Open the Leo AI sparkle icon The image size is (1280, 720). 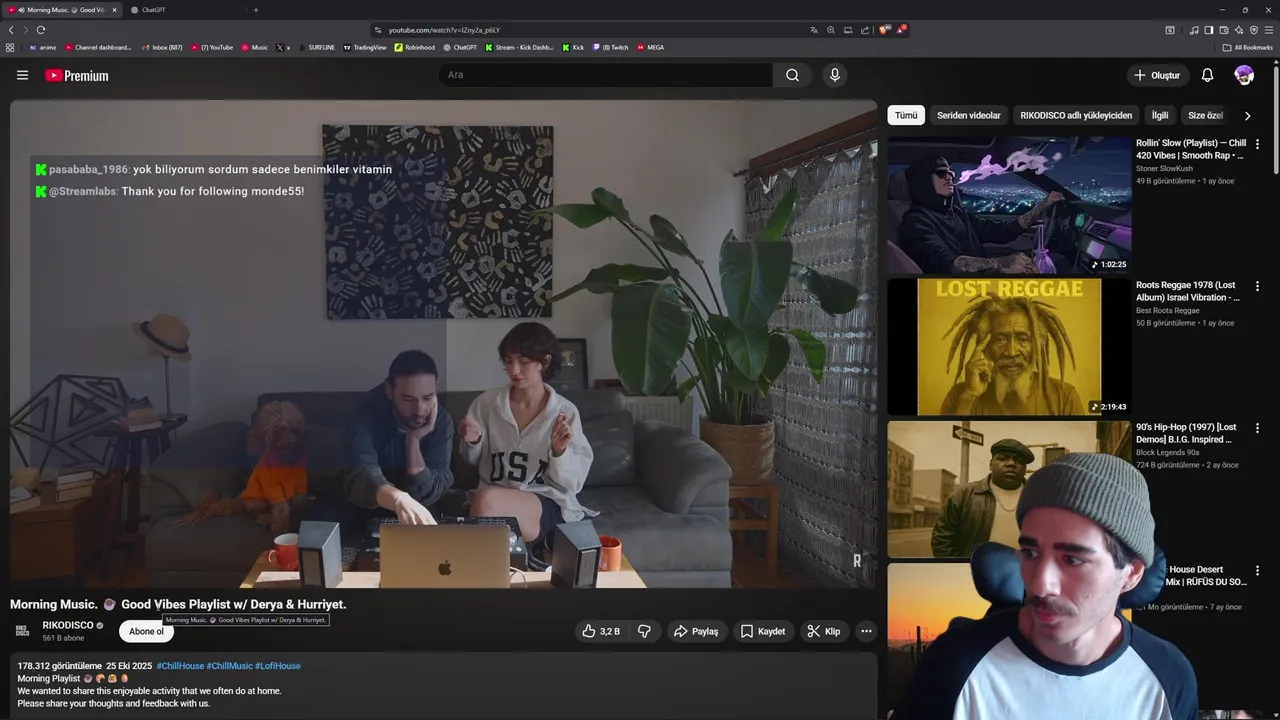coord(1239,30)
